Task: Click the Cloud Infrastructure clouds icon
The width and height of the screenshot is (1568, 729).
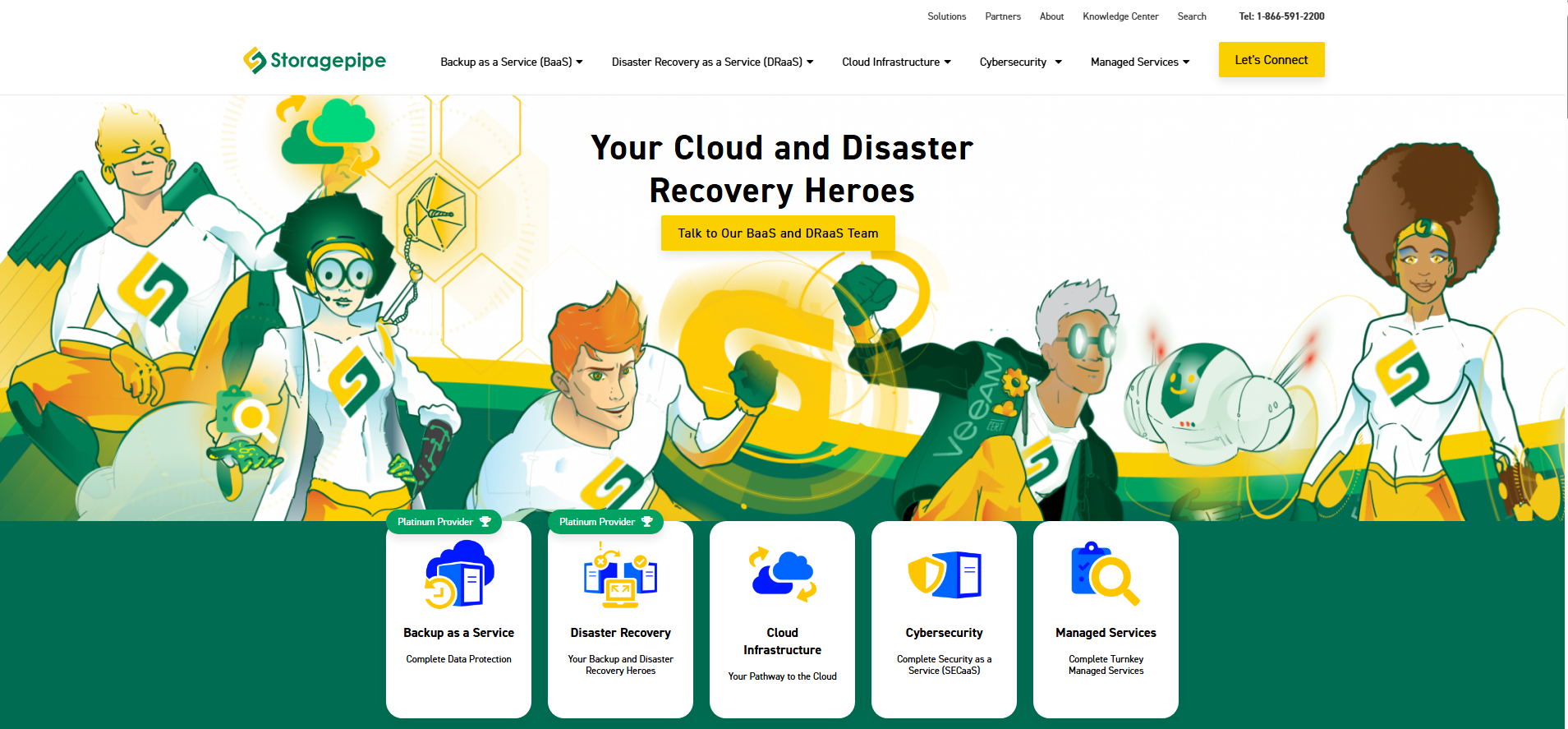Action: 783,574
